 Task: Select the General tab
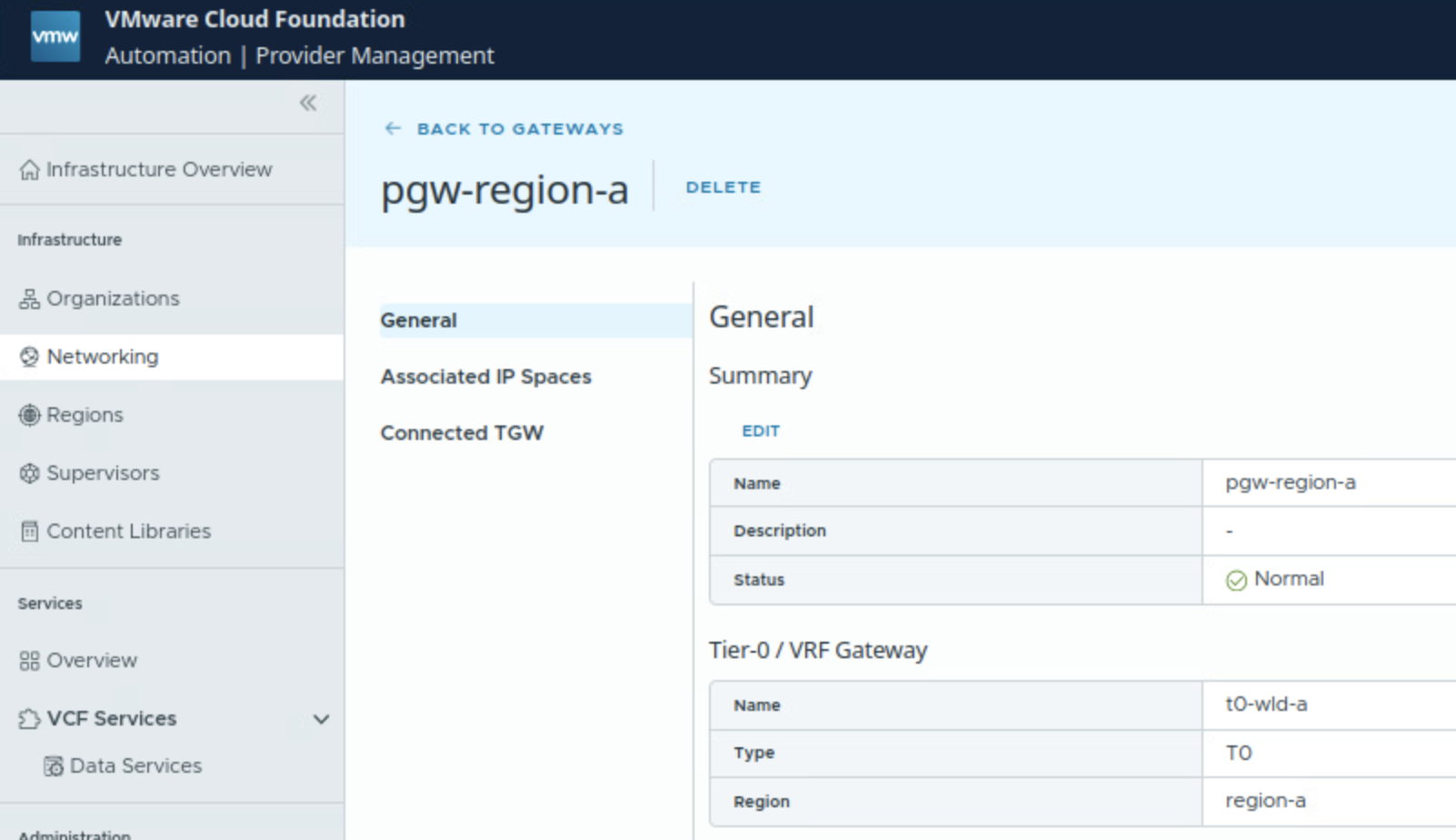pos(419,321)
